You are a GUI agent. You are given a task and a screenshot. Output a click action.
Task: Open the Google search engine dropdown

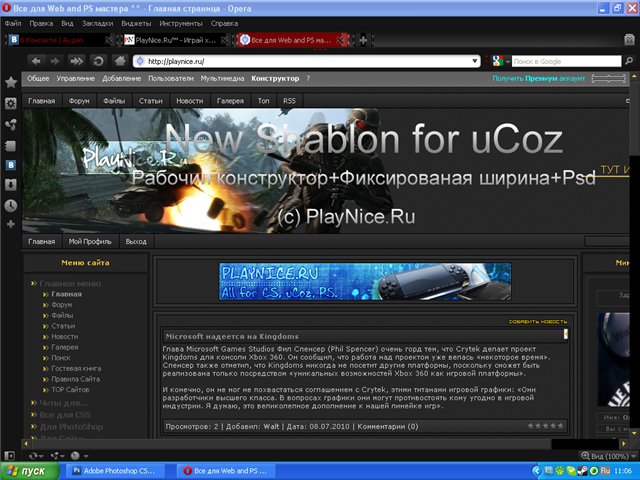click(508, 61)
